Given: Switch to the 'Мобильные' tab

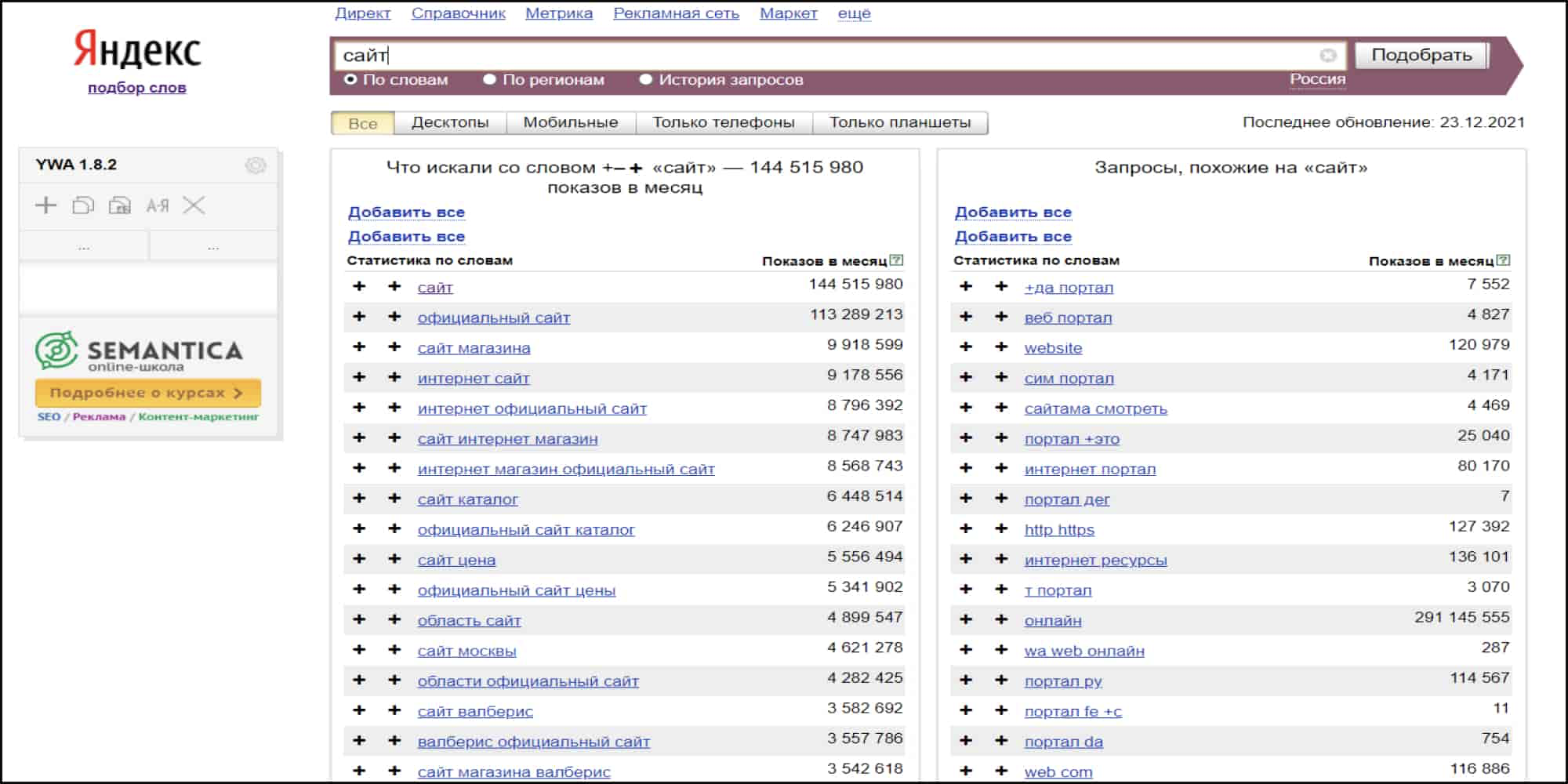Looking at the screenshot, I should (x=571, y=123).
